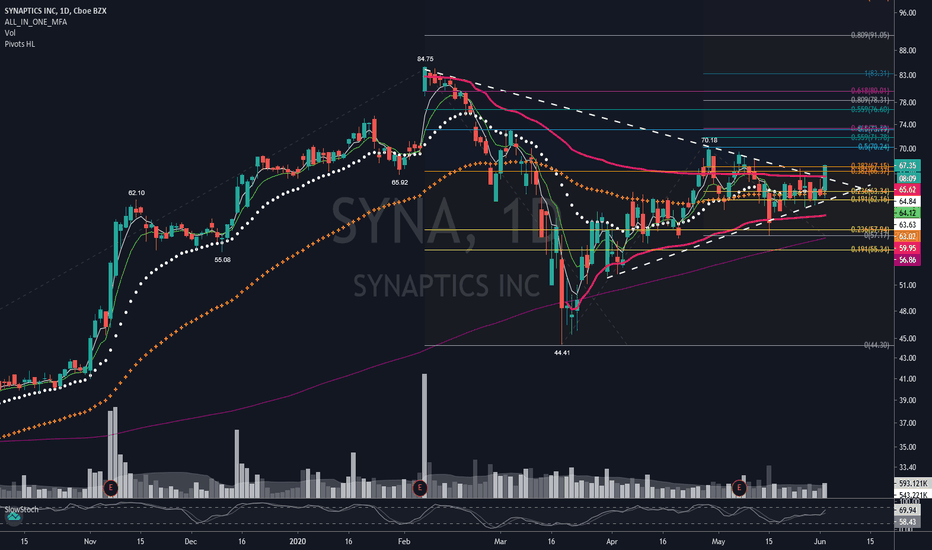Click the 69.94 SlowStoch value label

tap(907, 511)
